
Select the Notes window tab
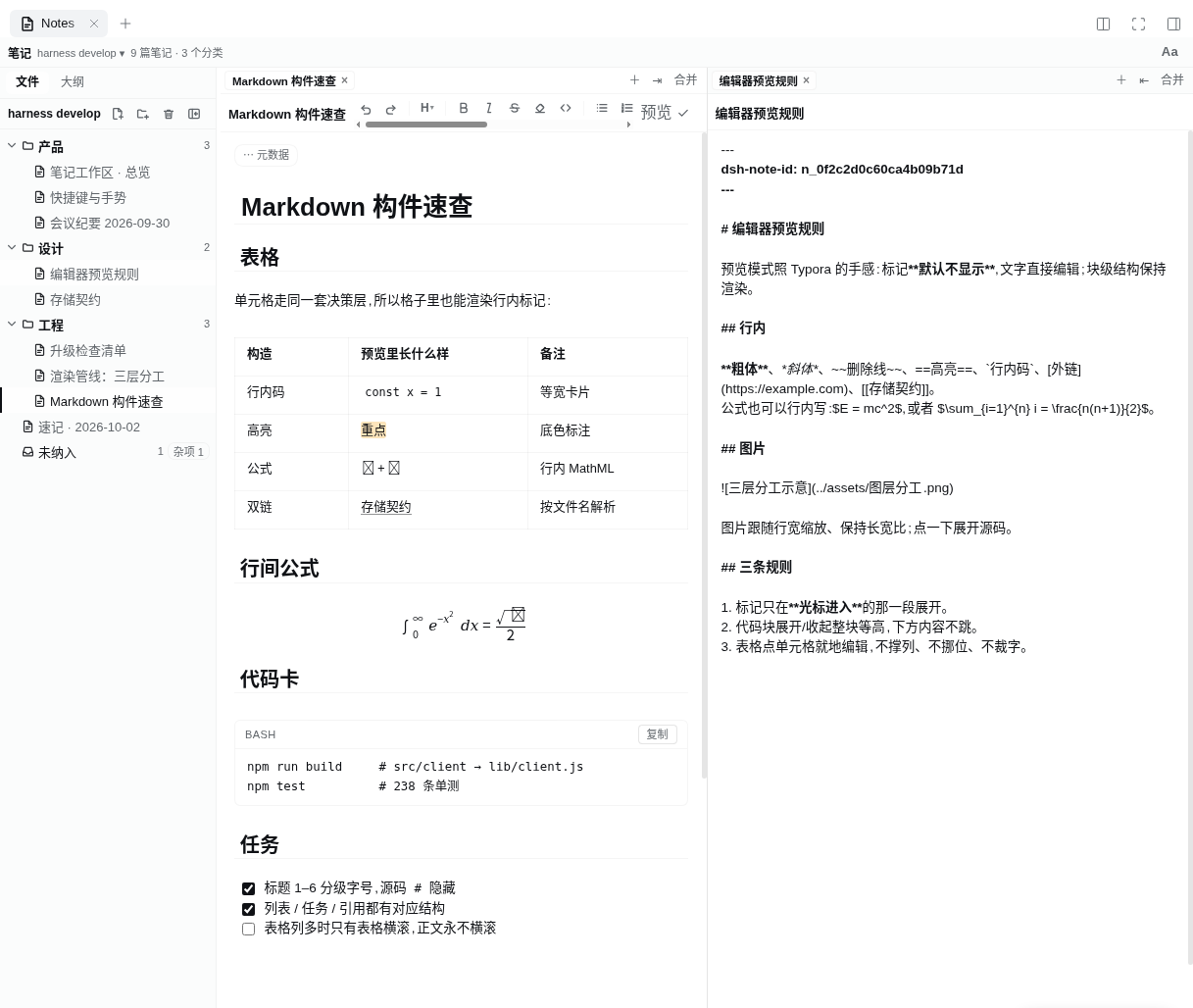(x=58, y=24)
